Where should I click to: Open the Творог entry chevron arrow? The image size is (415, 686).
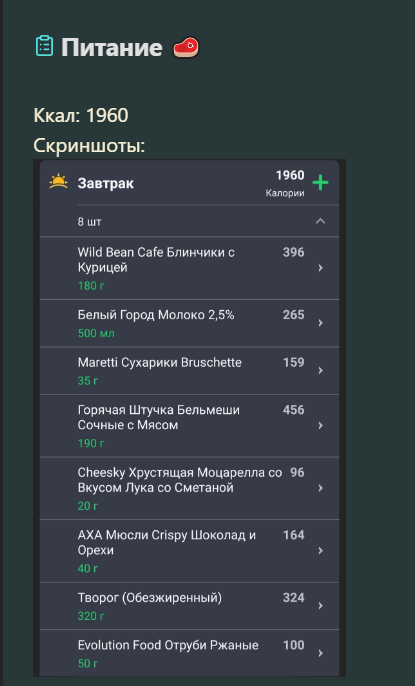click(x=321, y=606)
